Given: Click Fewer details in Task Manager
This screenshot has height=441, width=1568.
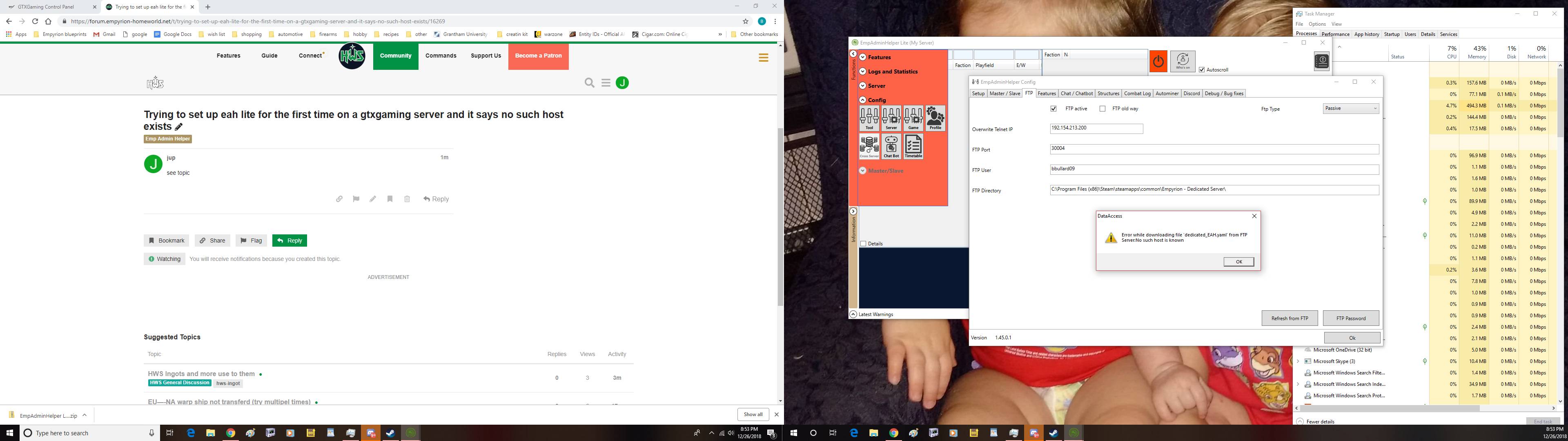Looking at the screenshot, I should pos(1315,421).
